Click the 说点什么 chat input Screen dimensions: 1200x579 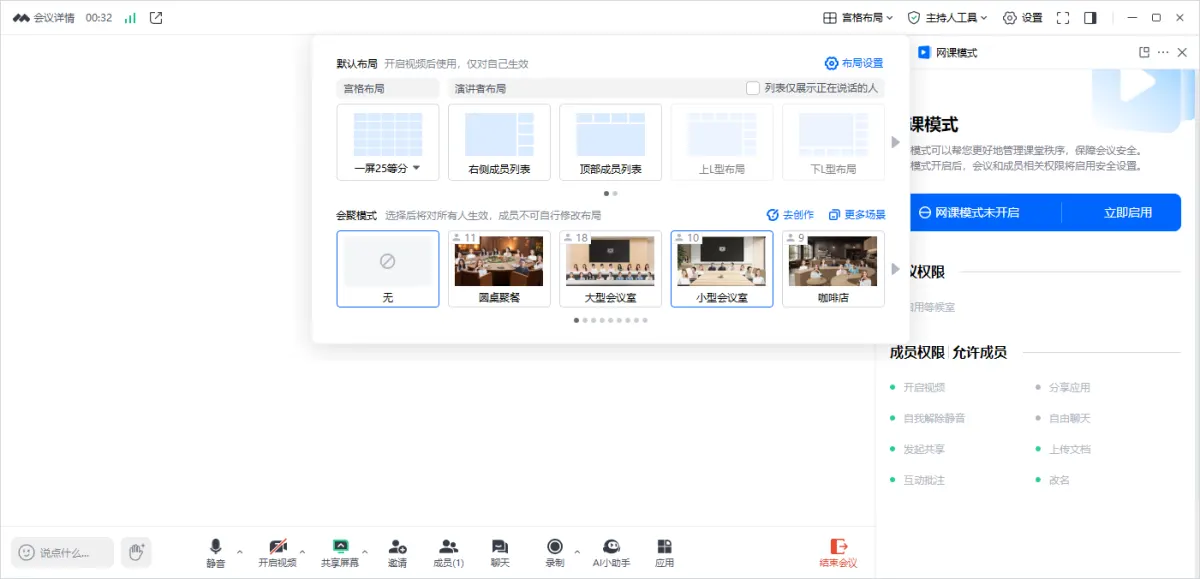coord(62,552)
